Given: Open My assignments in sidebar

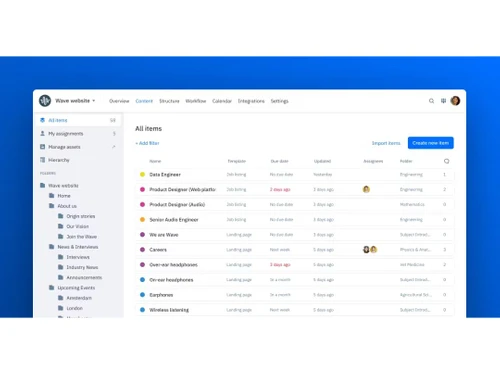Looking at the screenshot, I should click(x=78, y=133).
